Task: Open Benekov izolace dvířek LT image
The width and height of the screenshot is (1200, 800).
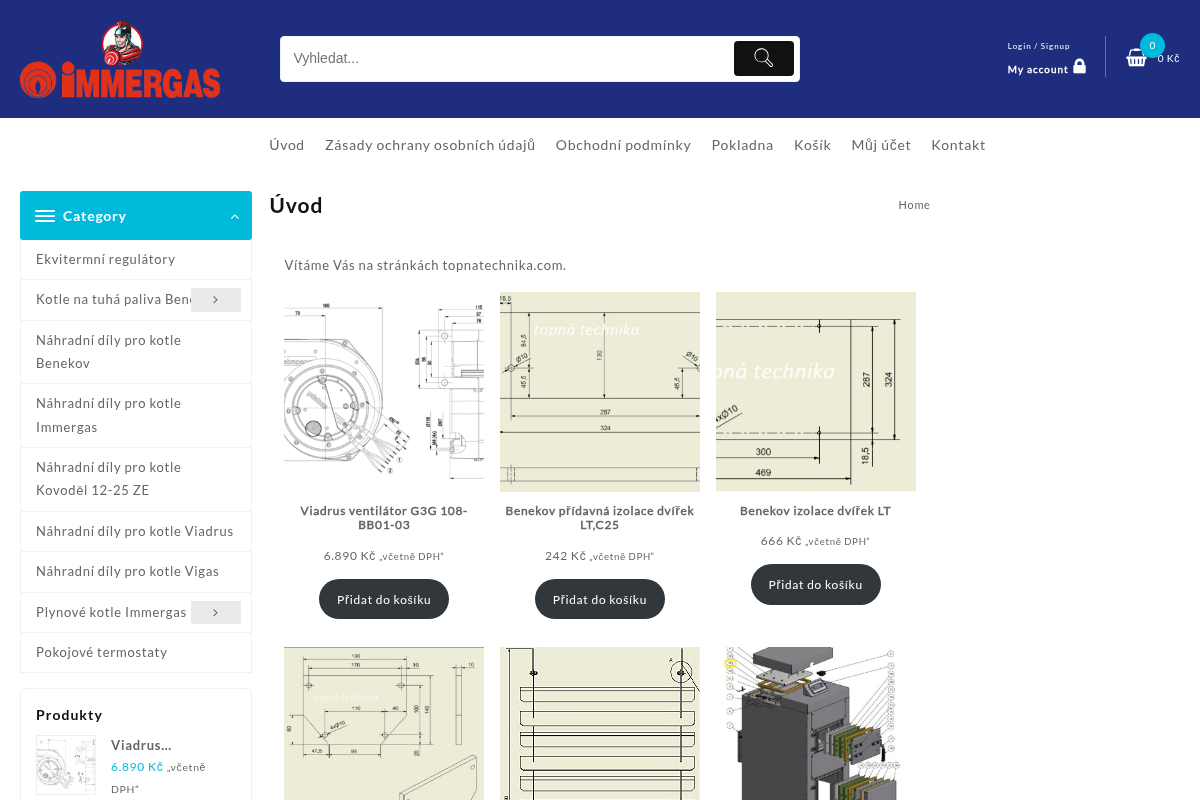Action: (816, 392)
